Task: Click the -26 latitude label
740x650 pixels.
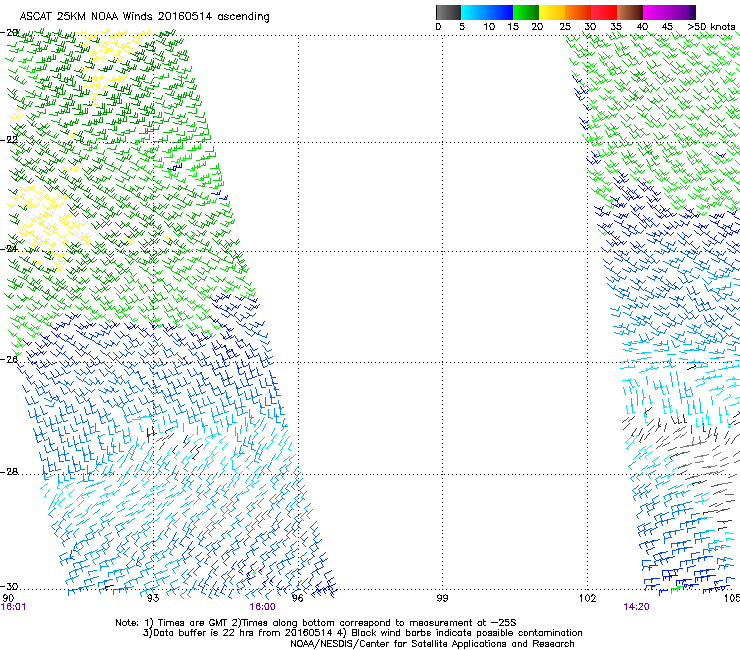Action: point(9,360)
